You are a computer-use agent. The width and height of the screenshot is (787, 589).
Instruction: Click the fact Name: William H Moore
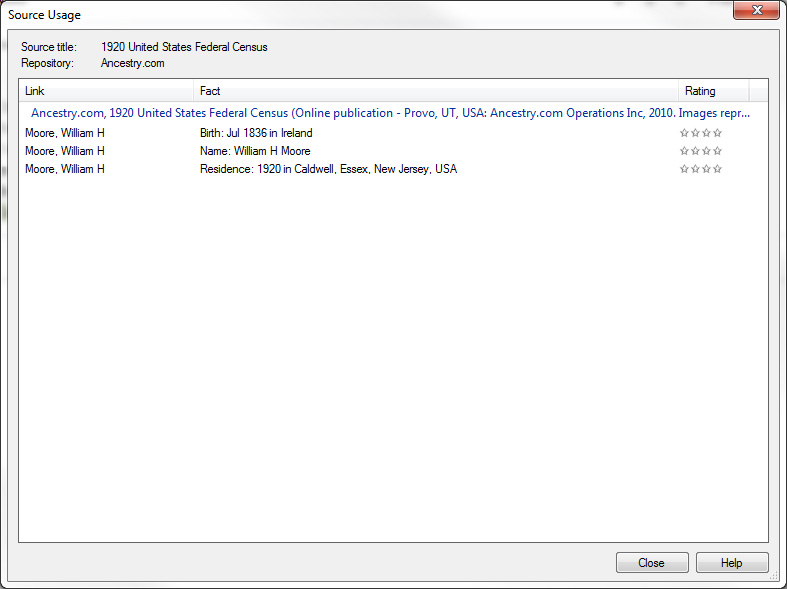pyautogui.click(x=255, y=151)
